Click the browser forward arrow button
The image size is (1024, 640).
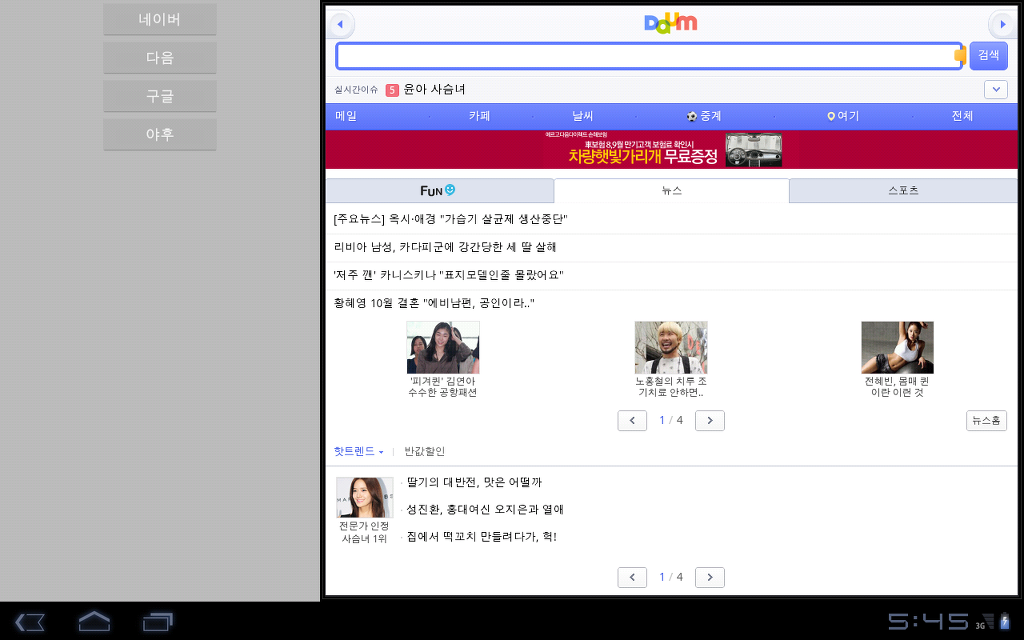tap(1002, 25)
